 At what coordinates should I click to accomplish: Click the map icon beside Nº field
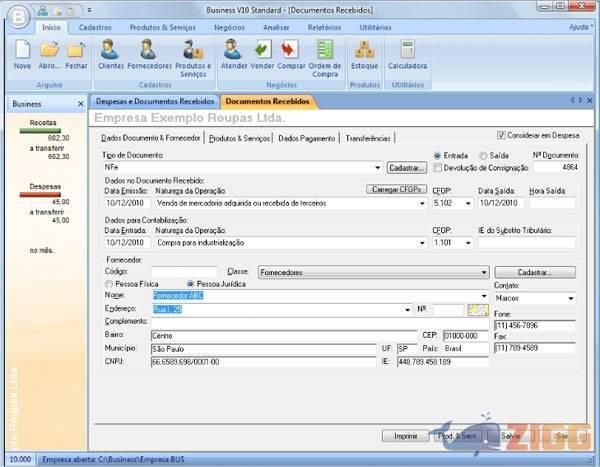[478, 310]
